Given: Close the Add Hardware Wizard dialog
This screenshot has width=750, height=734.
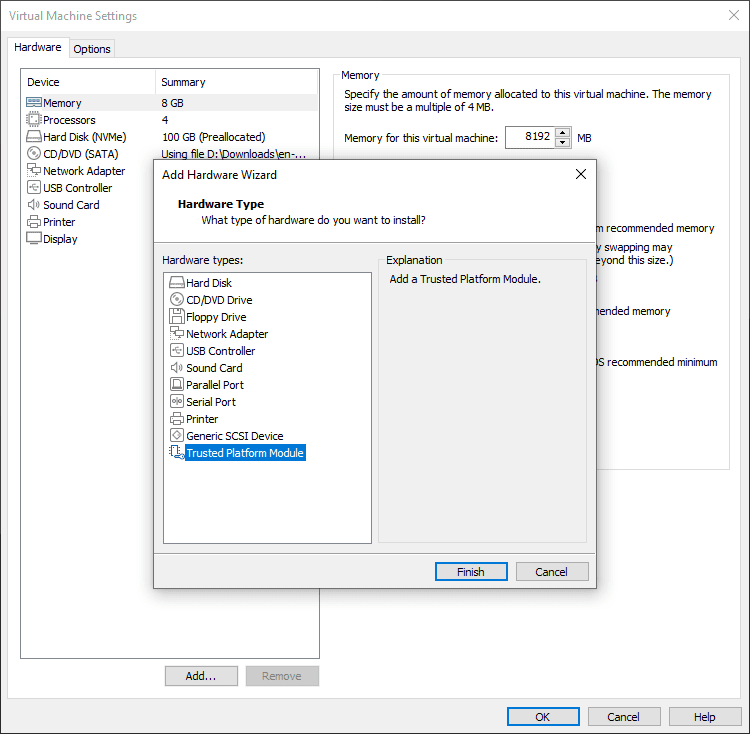Looking at the screenshot, I should [581, 174].
